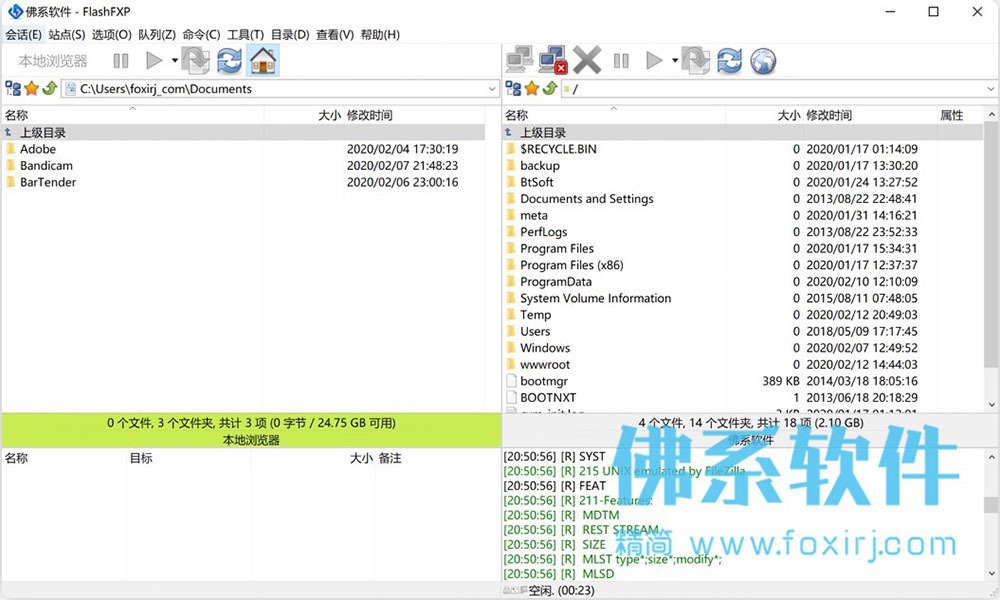The image size is (1000, 600).
Task: Select the Program Files (x86) folder
Action: click(743, 265)
